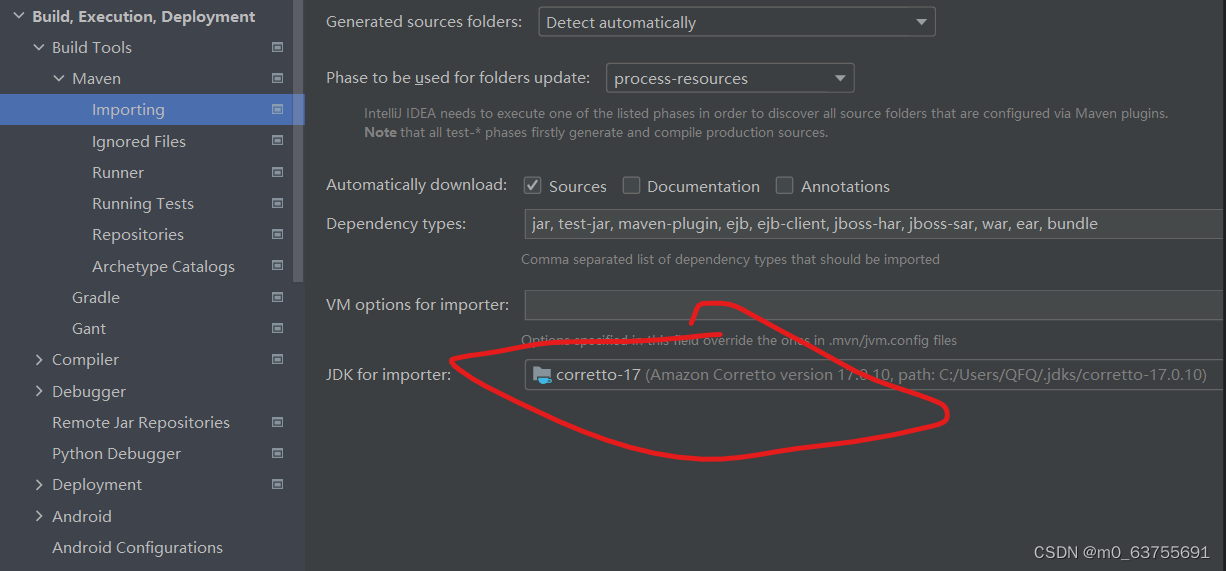Click the VM options for importer field
The height and width of the screenshot is (571, 1226).
tap(874, 304)
